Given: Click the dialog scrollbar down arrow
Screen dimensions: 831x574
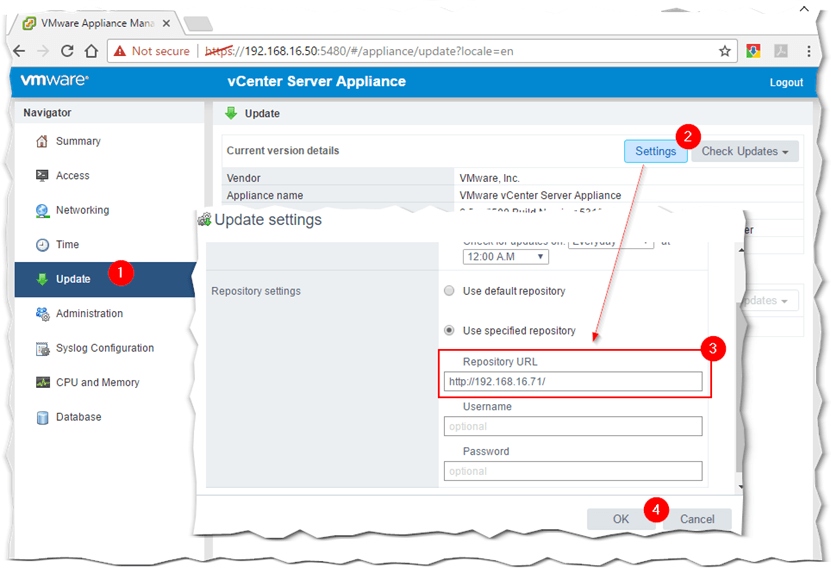Looking at the screenshot, I should [740, 487].
